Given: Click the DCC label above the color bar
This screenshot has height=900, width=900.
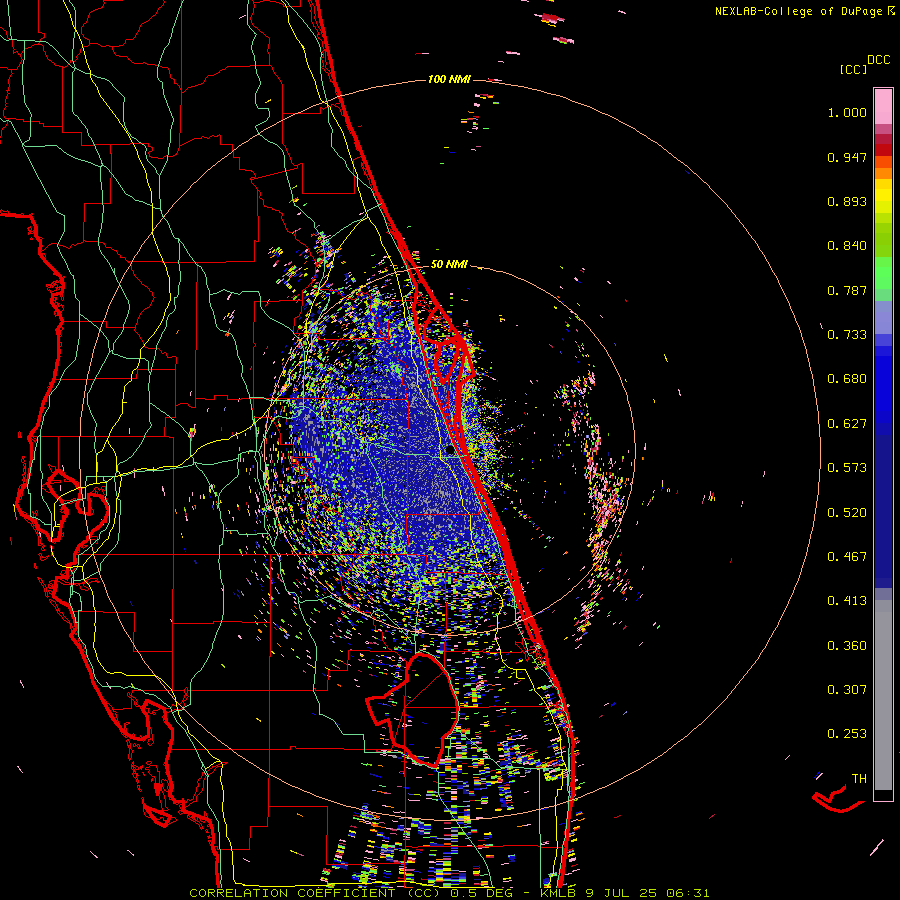Looking at the screenshot, I should (878, 60).
